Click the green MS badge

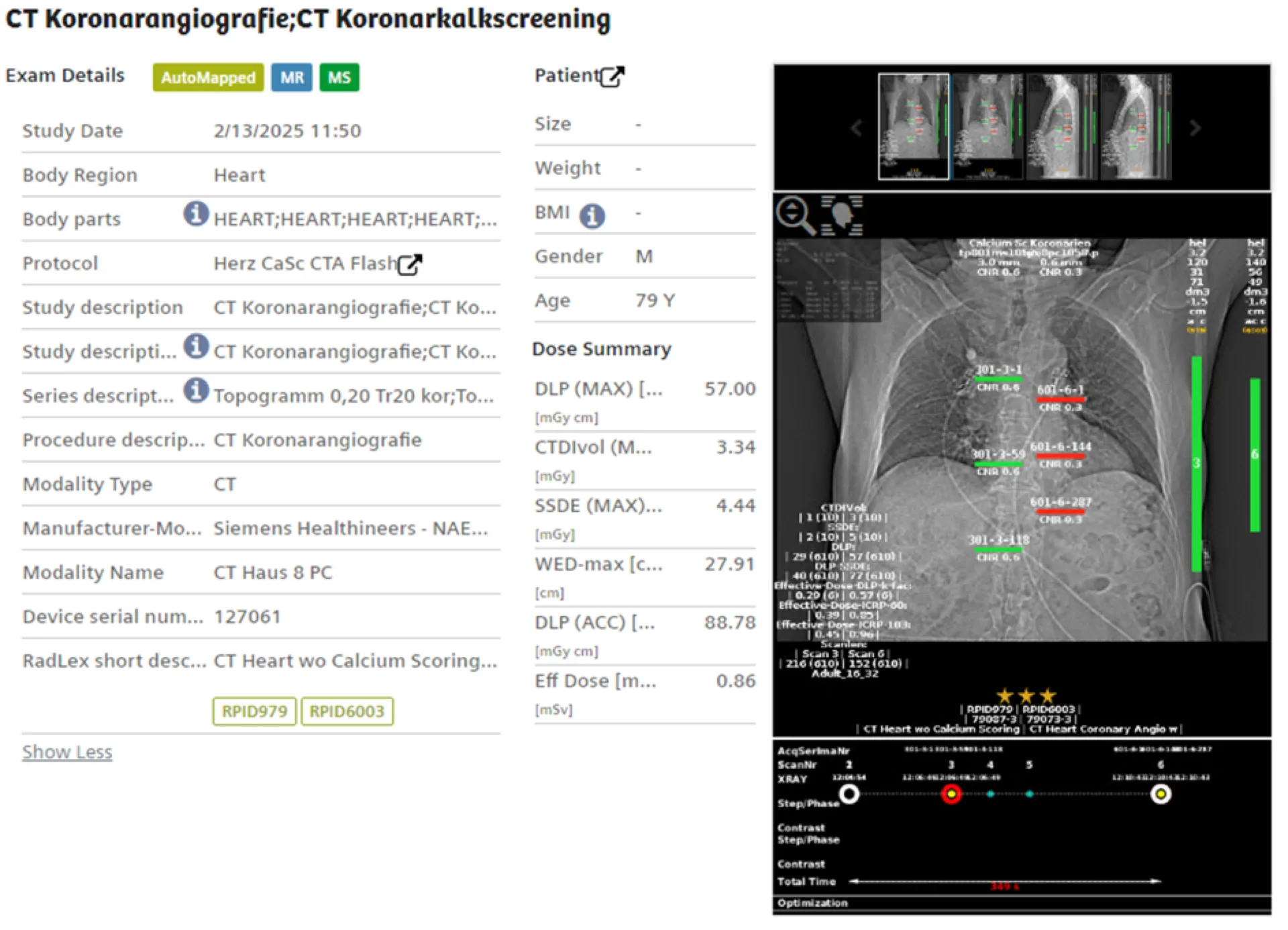(339, 78)
